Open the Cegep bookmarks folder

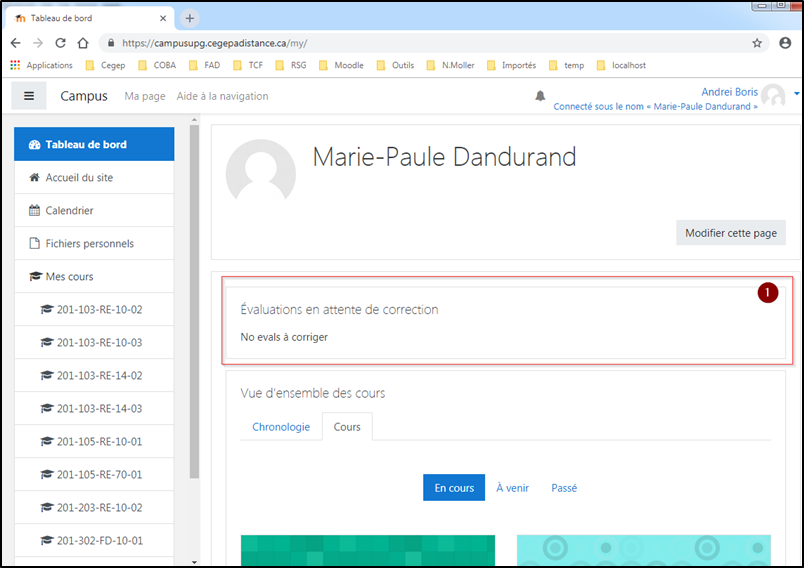105,65
